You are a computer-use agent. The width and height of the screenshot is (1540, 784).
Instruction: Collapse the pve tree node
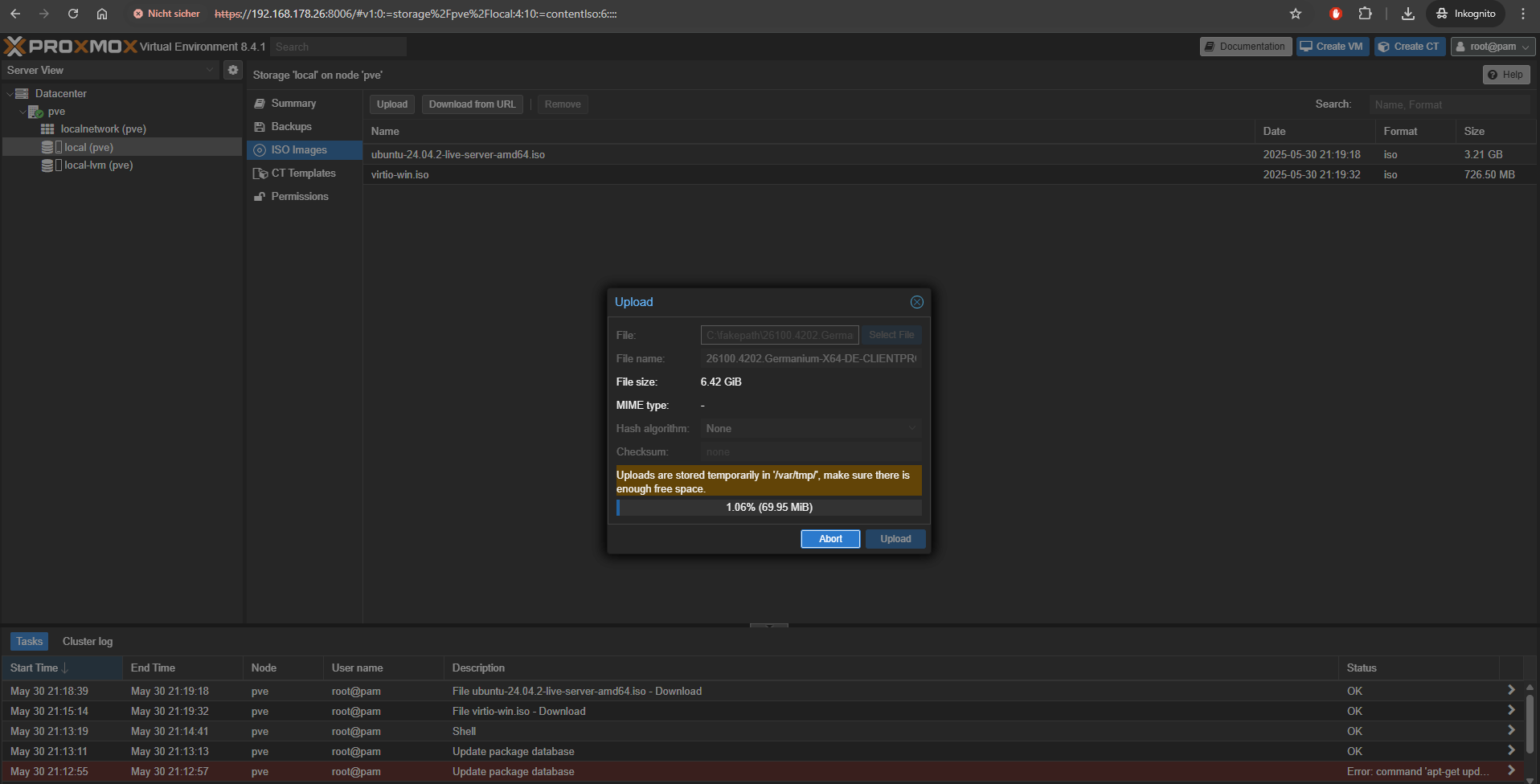click(23, 112)
